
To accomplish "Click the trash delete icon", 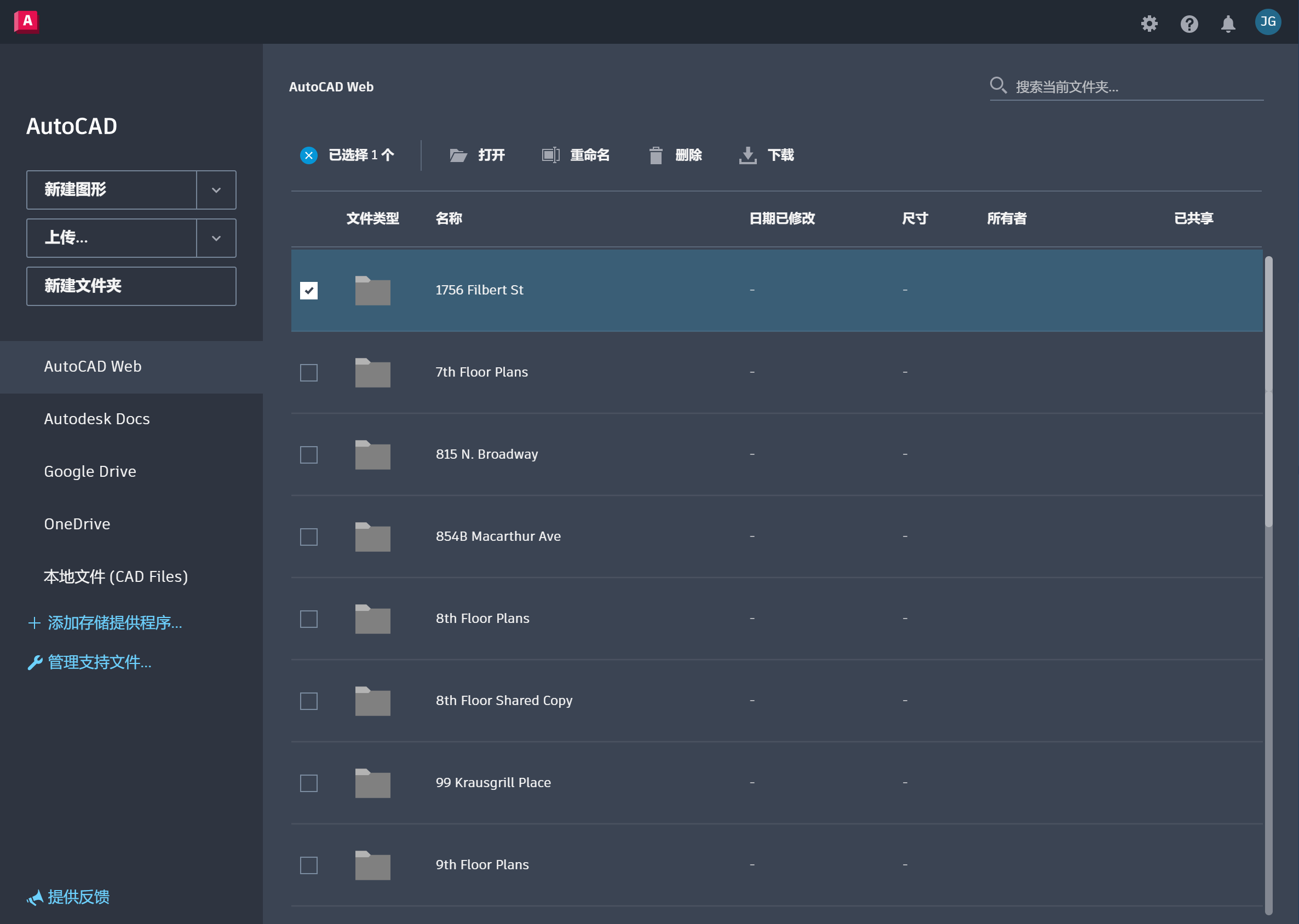I will coord(656,155).
